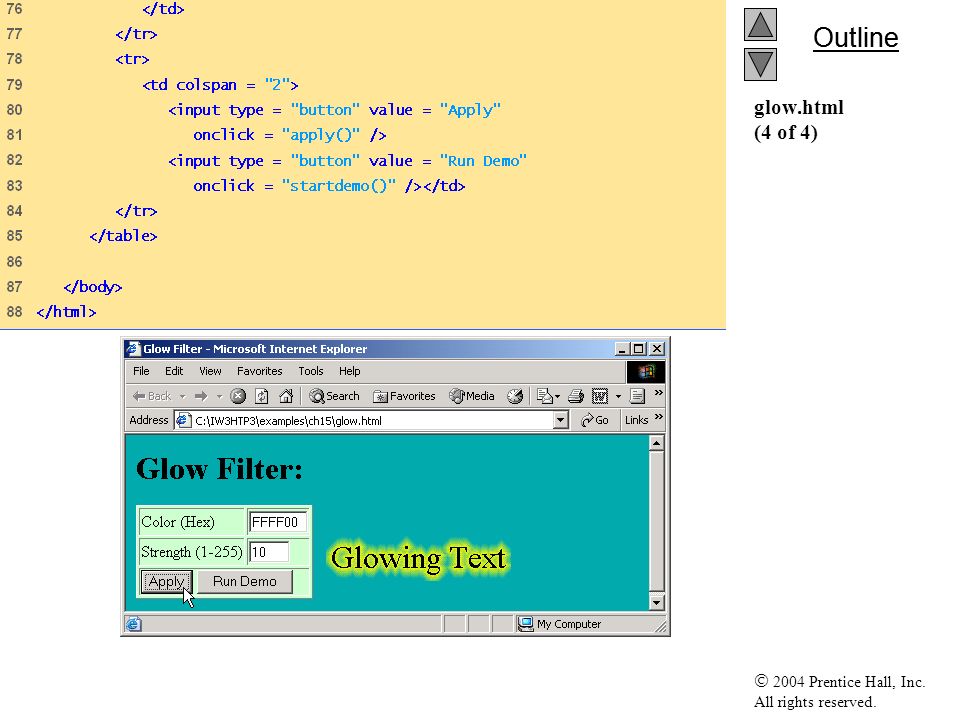Click the scrollbar up arrow

[656, 443]
